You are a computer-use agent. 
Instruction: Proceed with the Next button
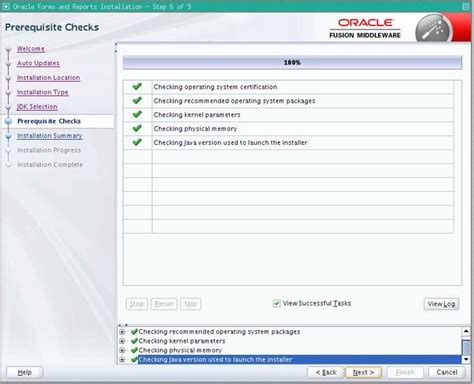pos(364,372)
